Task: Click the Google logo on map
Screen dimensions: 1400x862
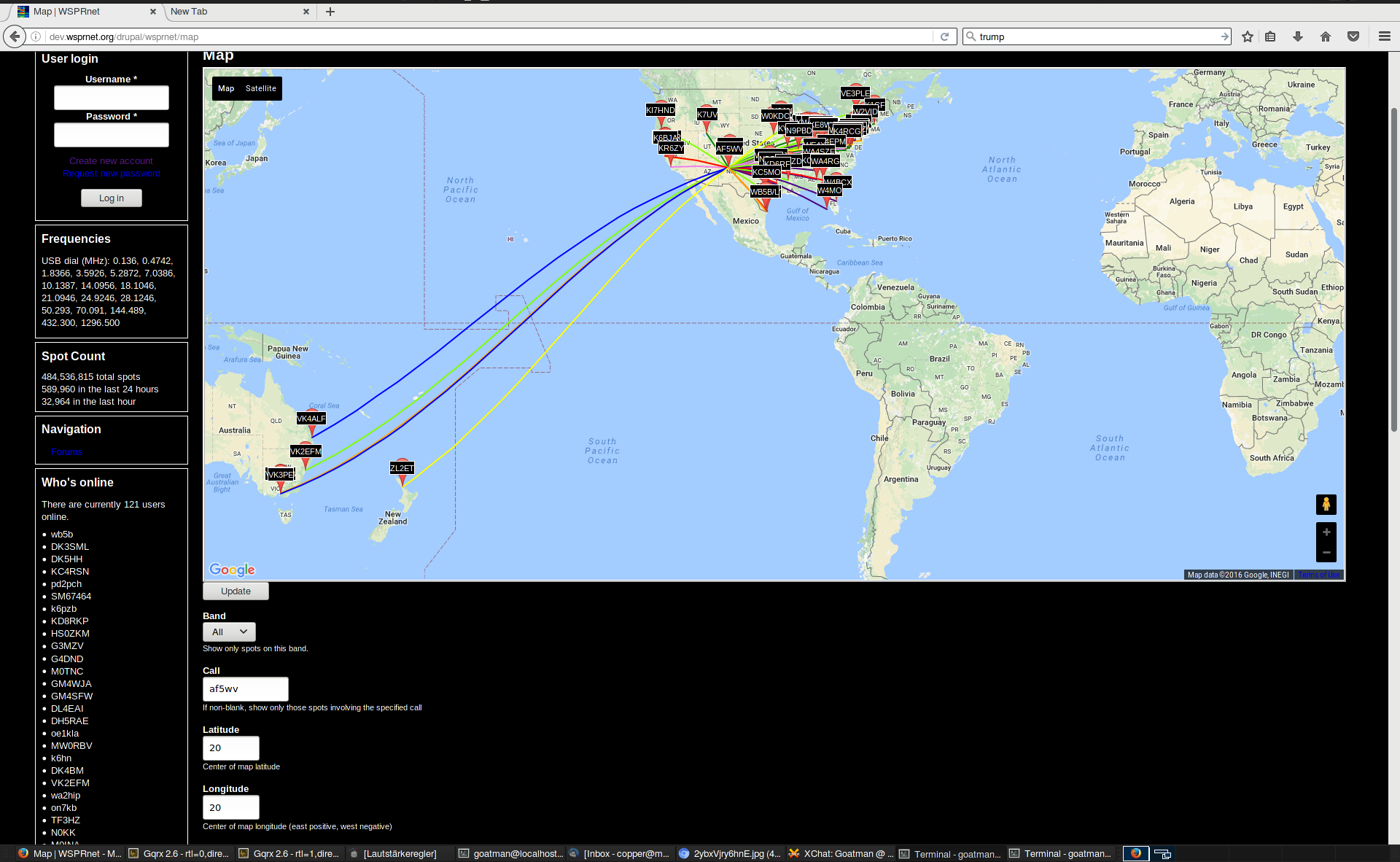Action: (x=232, y=570)
